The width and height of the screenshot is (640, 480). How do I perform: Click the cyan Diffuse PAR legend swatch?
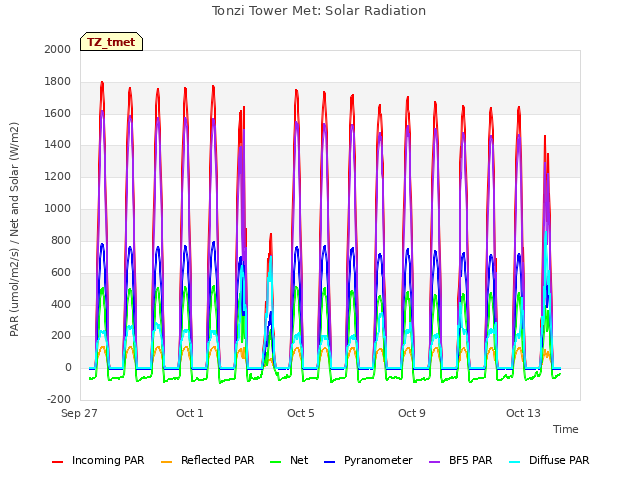pyautogui.click(x=515, y=462)
